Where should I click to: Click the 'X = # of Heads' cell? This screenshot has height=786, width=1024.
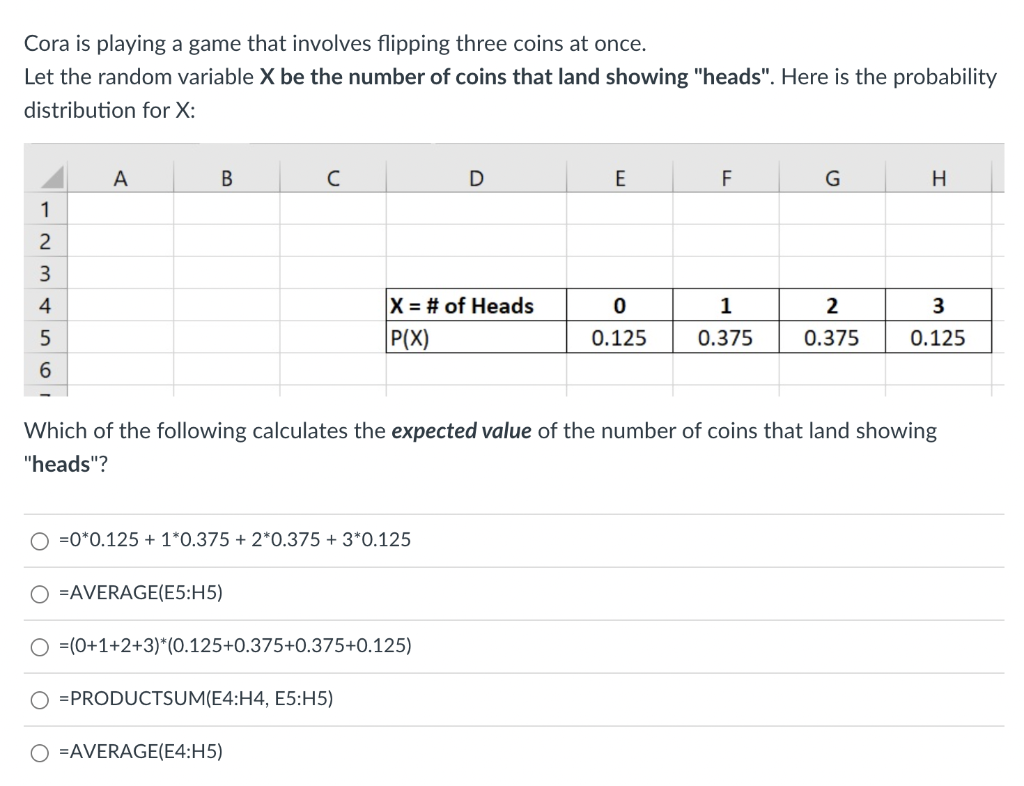coord(476,305)
